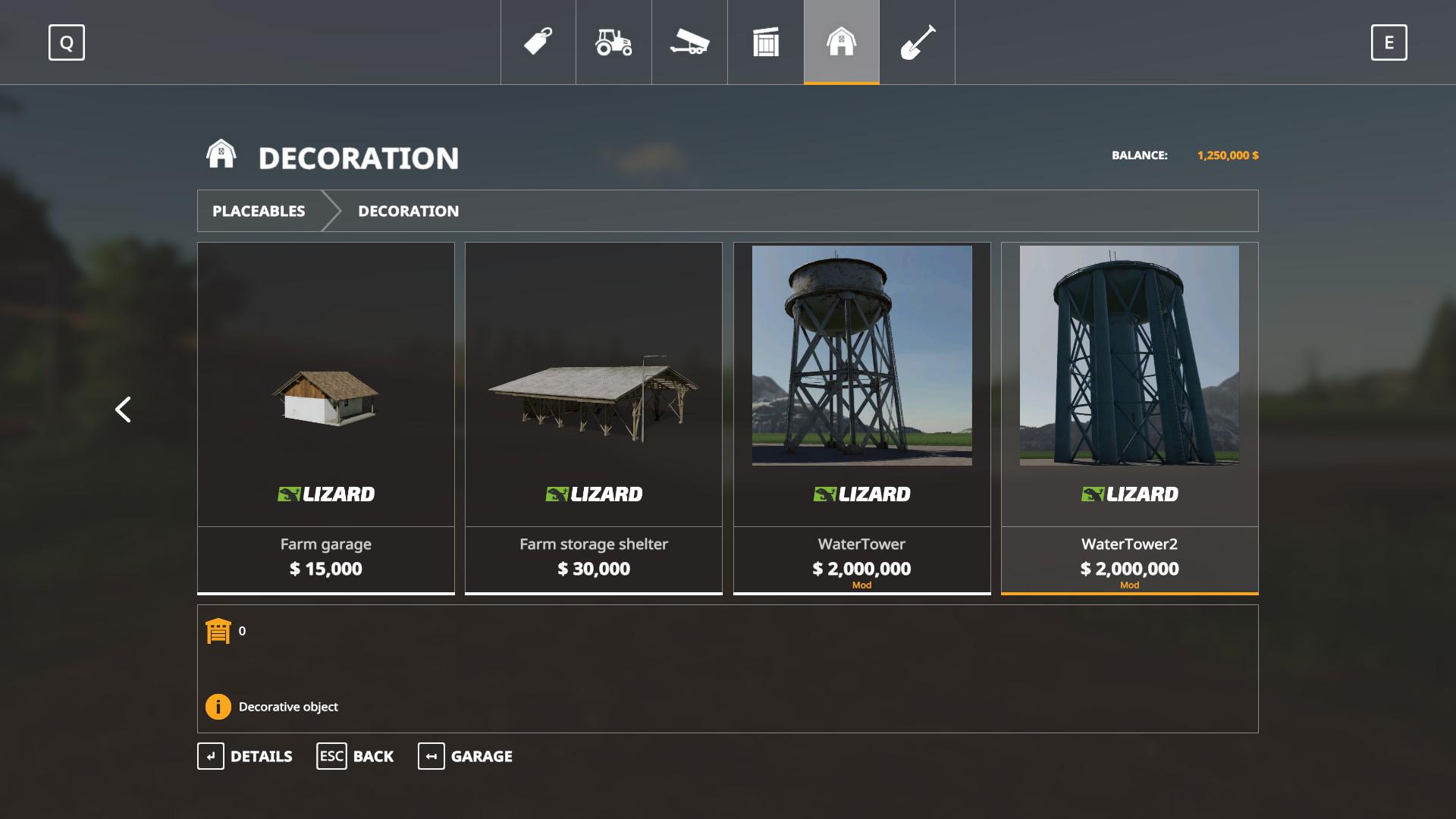This screenshot has height=819, width=1456.
Task: Click the owned garage count icon
Action: (218, 631)
